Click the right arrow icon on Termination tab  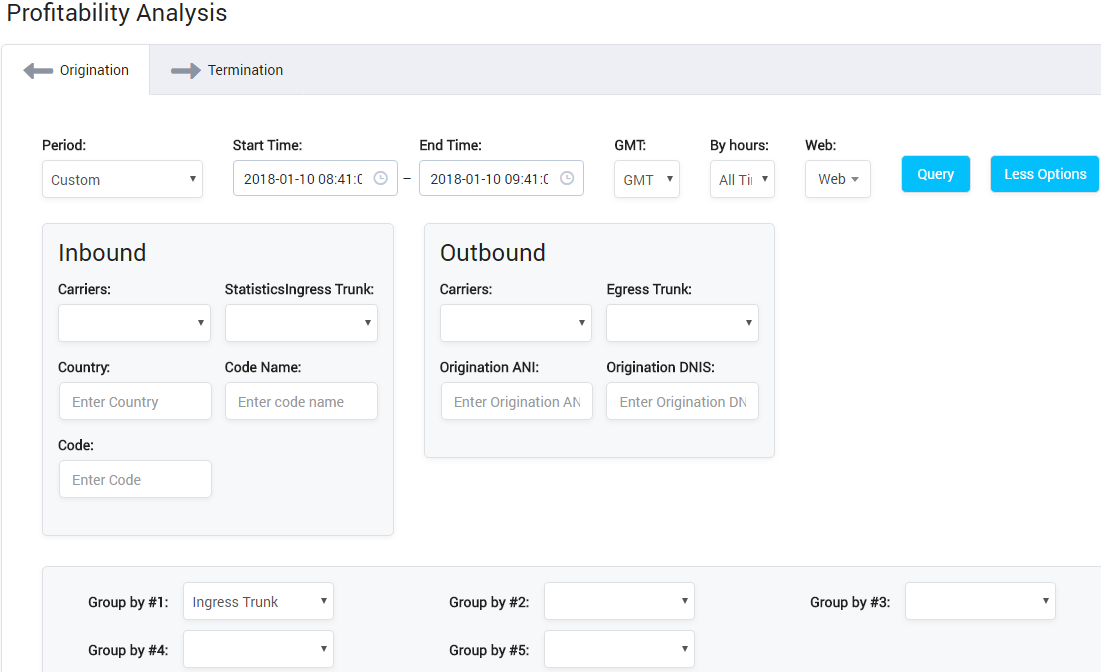[185, 69]
